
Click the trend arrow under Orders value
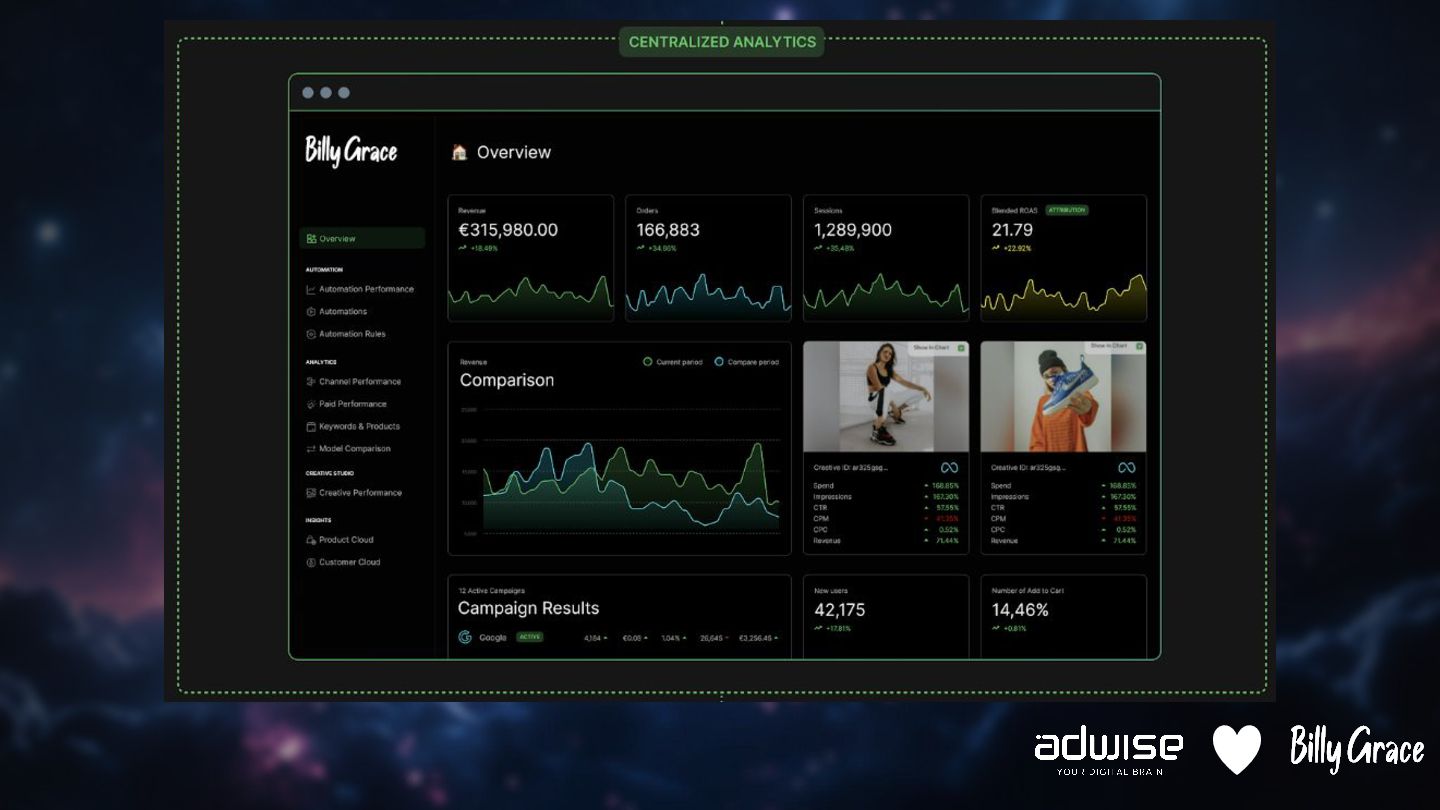[x=640, y=248]
